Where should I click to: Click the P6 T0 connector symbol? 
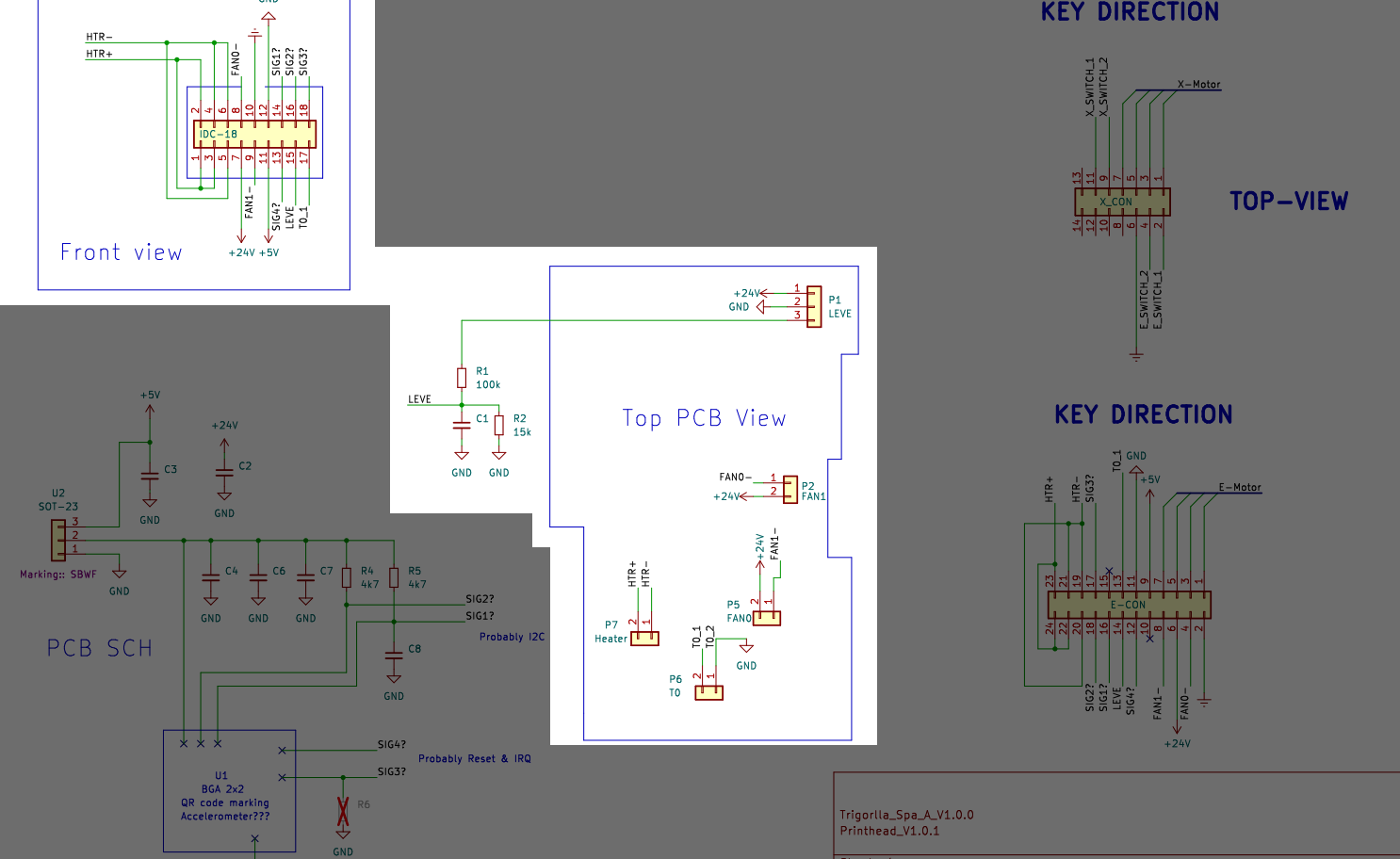[x=708, y=692]
